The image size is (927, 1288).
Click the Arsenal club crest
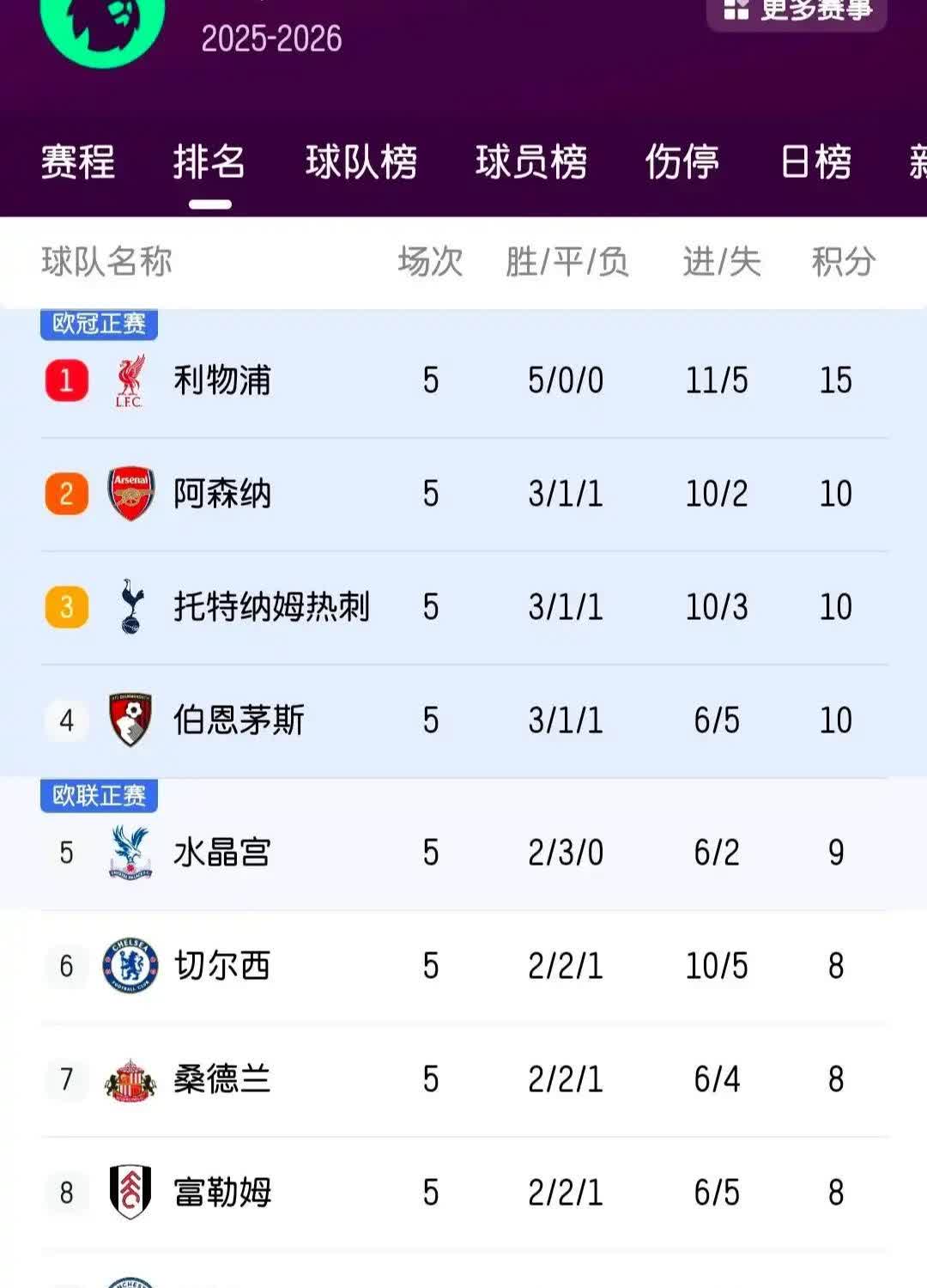click(130, 494)
